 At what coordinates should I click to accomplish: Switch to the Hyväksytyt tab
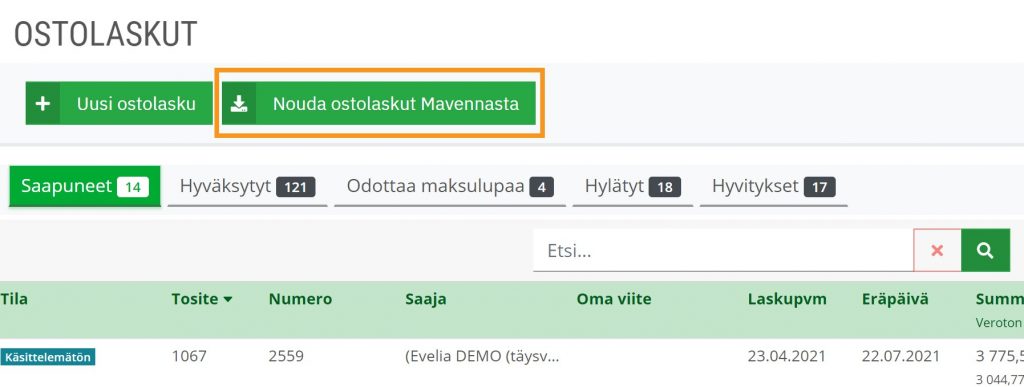pyautogui.click(x=247, y=187)
